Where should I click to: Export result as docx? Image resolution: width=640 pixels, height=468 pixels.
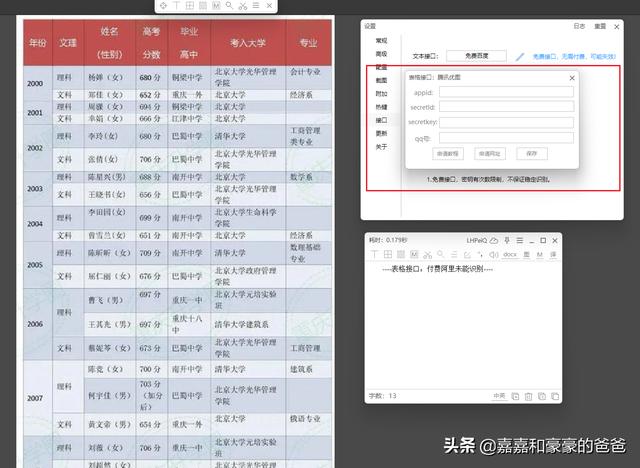(x=510, y=255)
